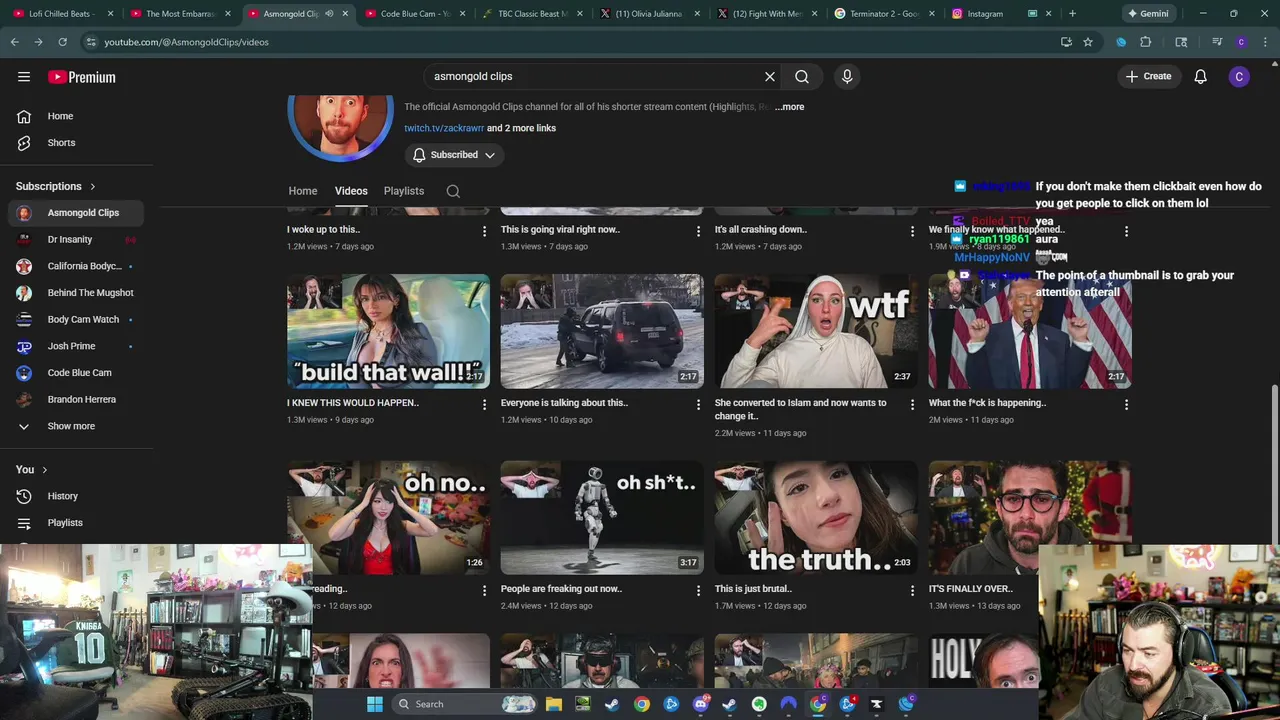Switch to channel Home tab
1280x720 pixels.
coord(303,191)
